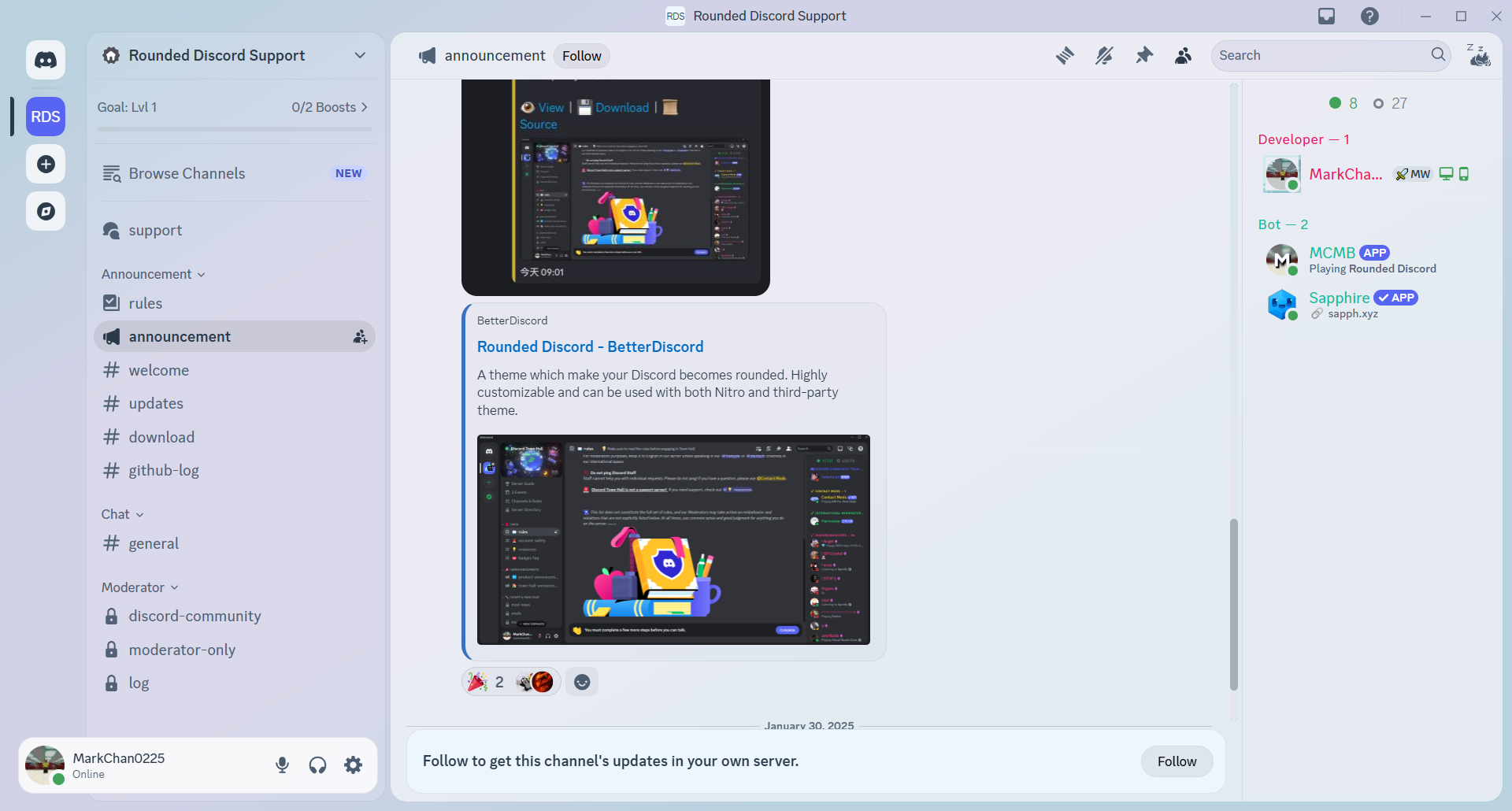
Task: Click the megaphone icon in channel header
Action: 428,55
